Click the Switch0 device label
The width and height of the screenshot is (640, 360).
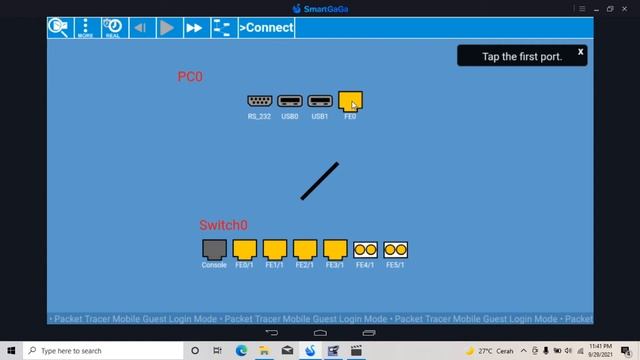coord(223,225)
